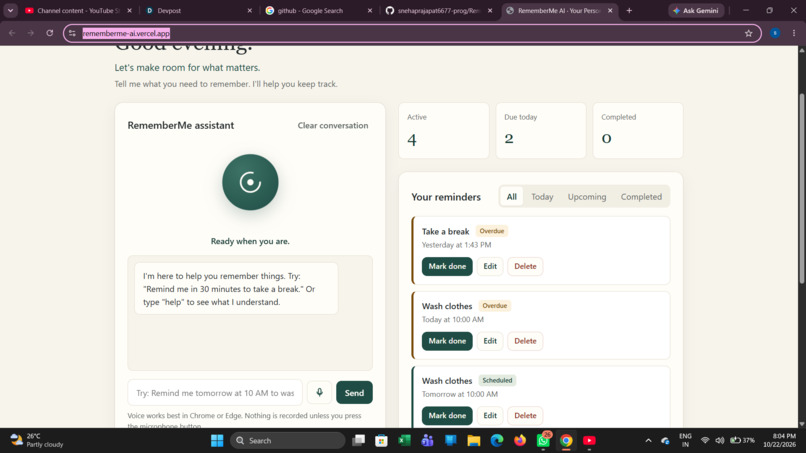Open the Wi-Fi network tray icon
806x453 pixels.
tap(705, 441)
